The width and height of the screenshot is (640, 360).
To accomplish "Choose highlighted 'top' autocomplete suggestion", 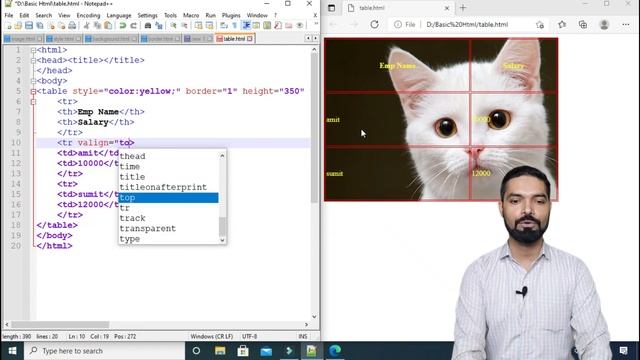I will [x=169, y=198].
